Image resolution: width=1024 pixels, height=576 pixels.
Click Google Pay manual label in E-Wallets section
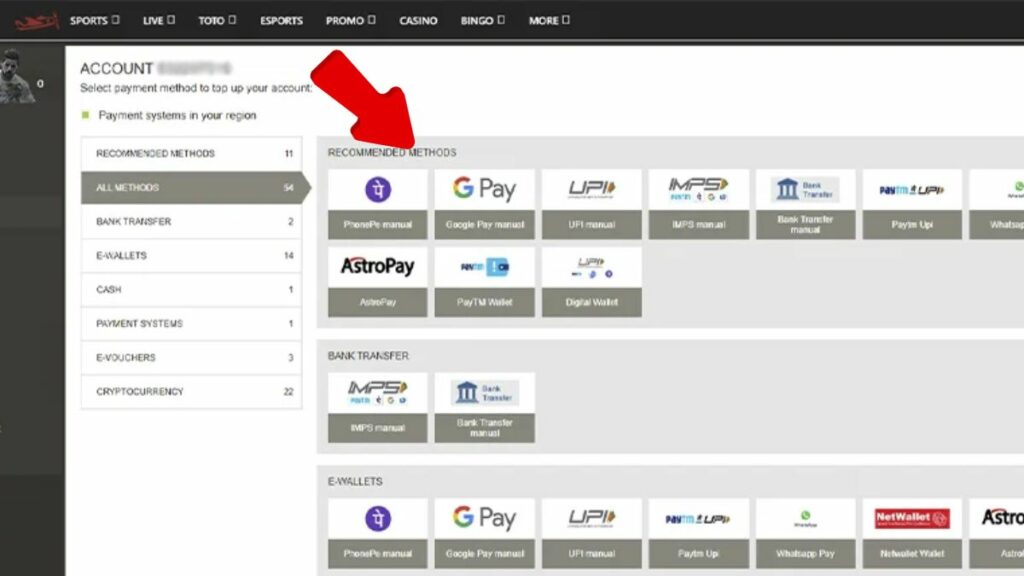tap(485, 554)
